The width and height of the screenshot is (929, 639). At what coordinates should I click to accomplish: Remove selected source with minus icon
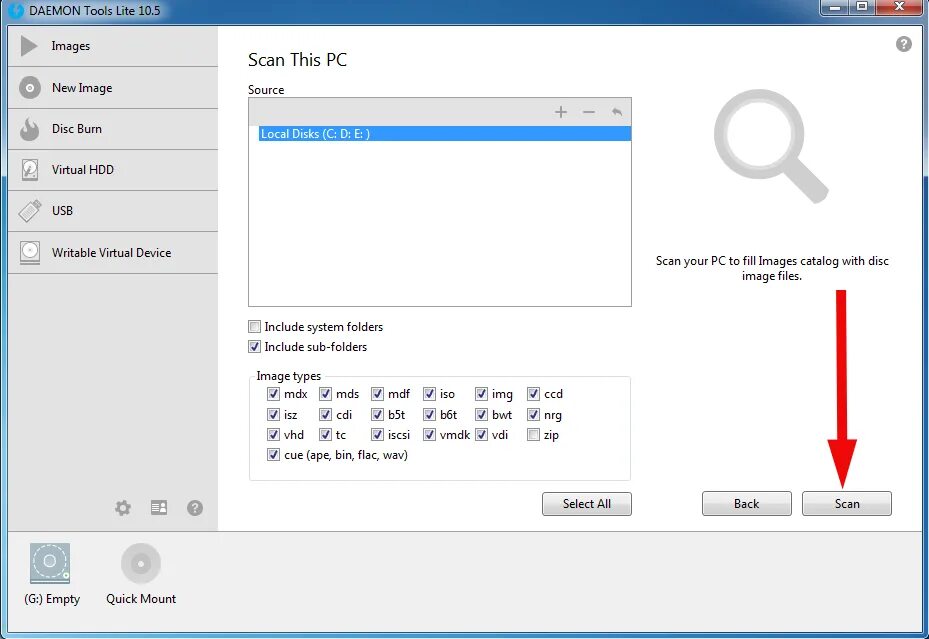point(588,112)
